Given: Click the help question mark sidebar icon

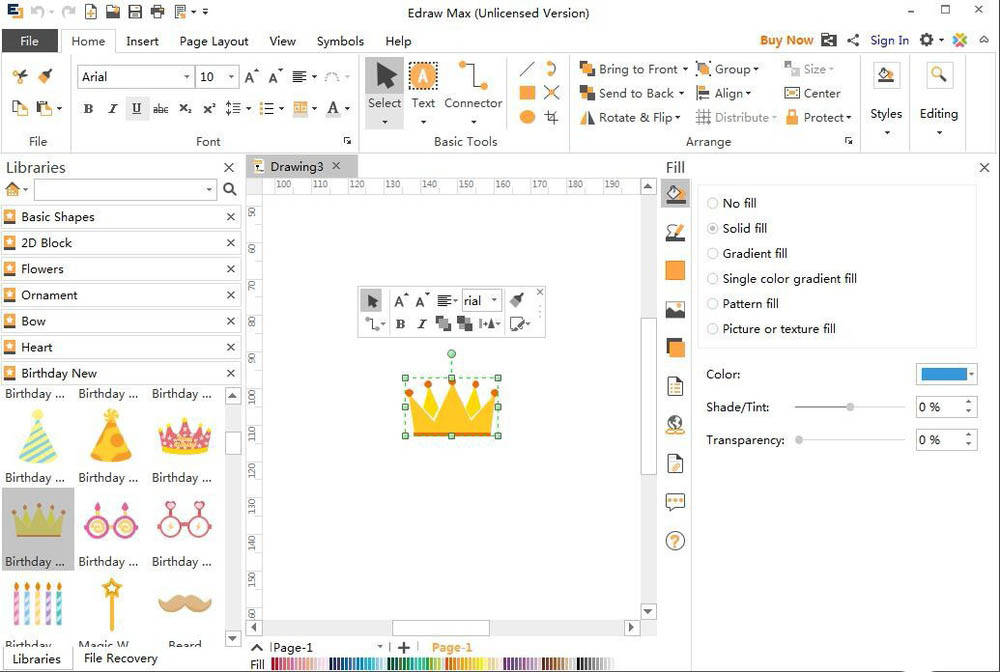Looking at the screenshot, I should coord(675,541).
